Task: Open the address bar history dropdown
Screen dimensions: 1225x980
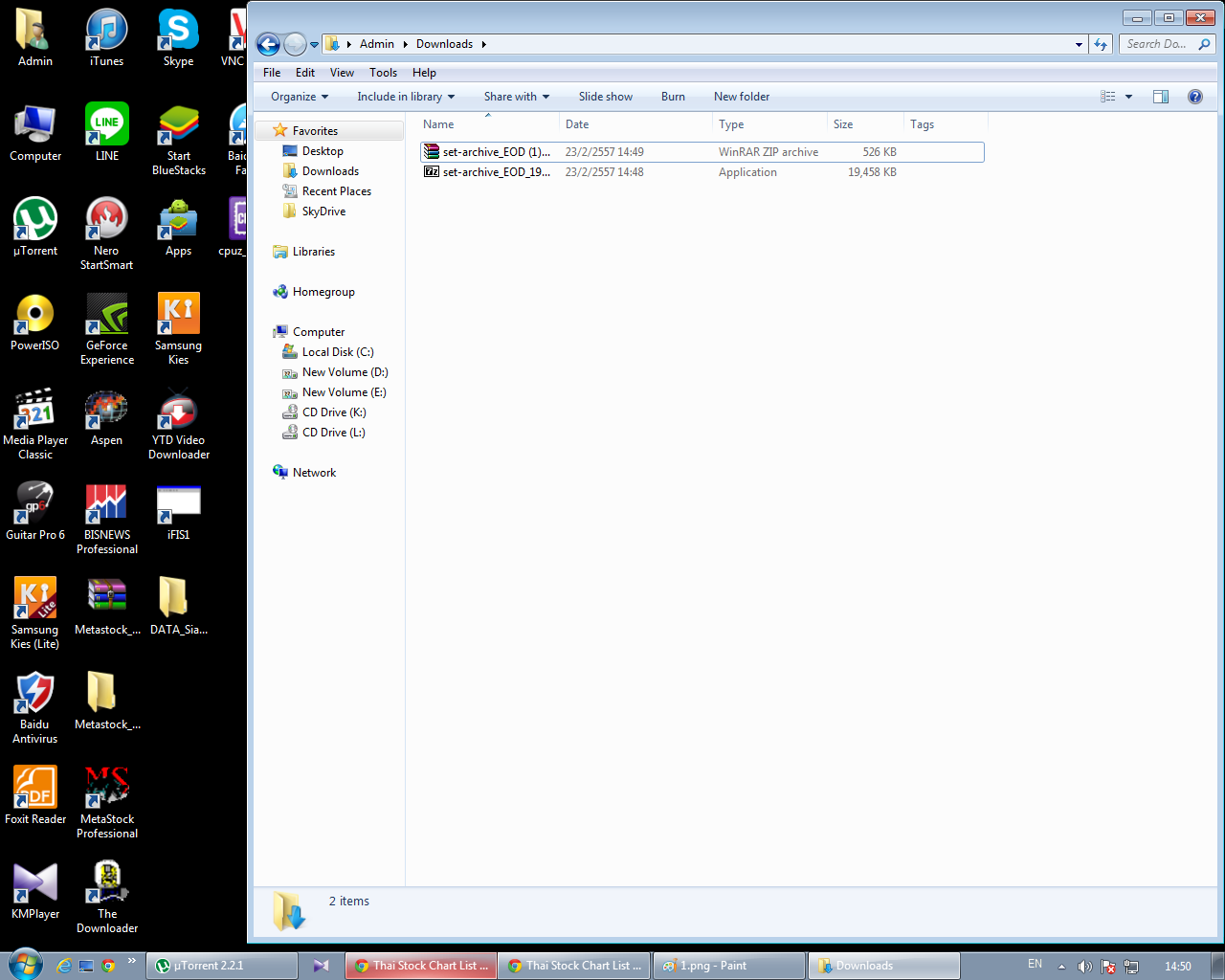Action: [x=1080, y=44]
